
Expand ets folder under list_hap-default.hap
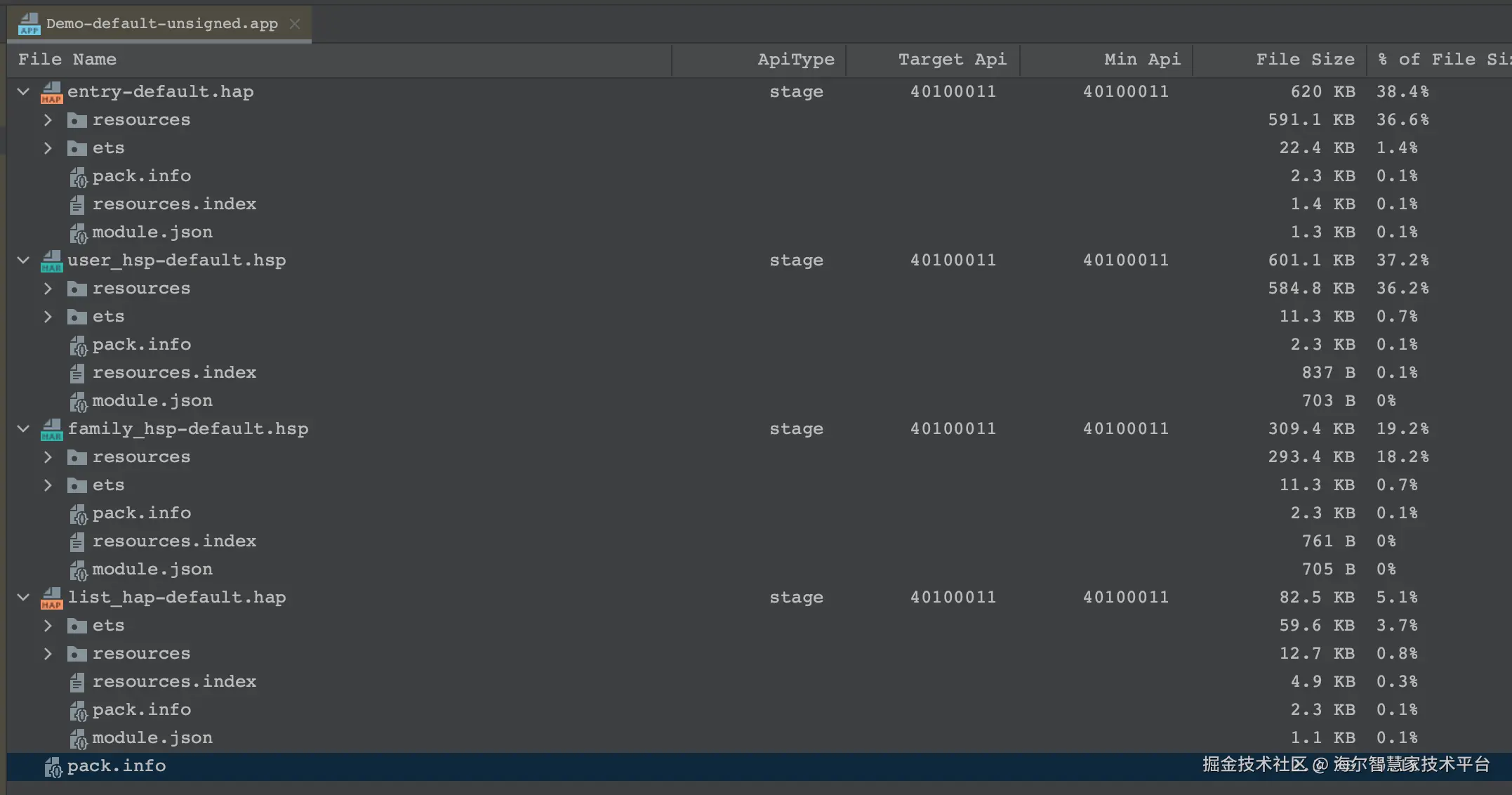coord(48,626)
